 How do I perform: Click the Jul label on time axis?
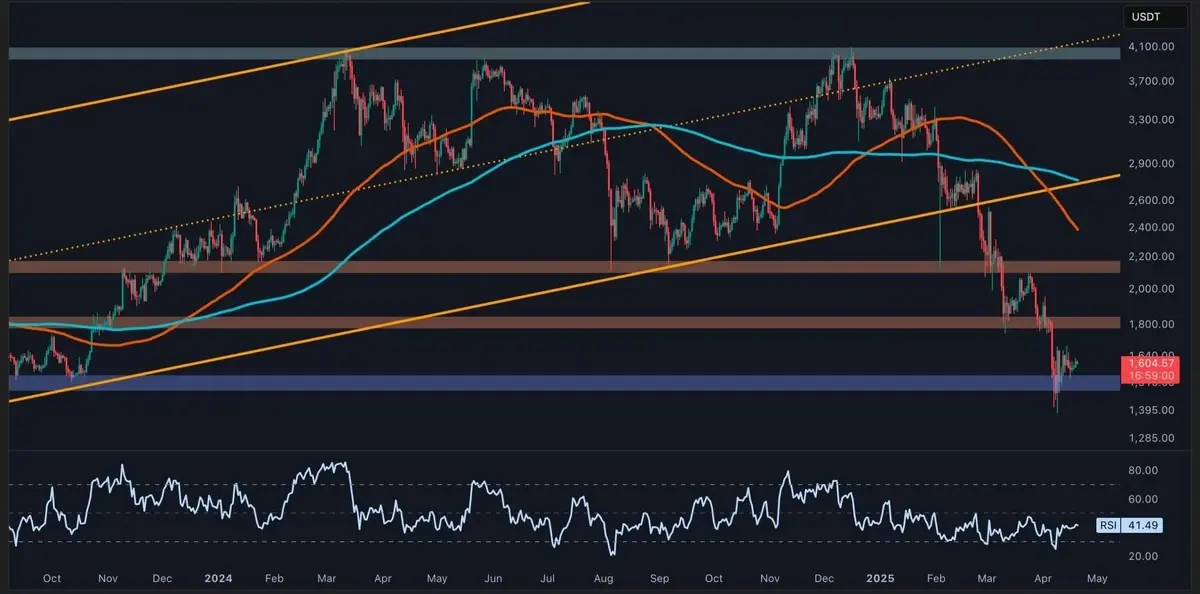click(x=546, y=578)
